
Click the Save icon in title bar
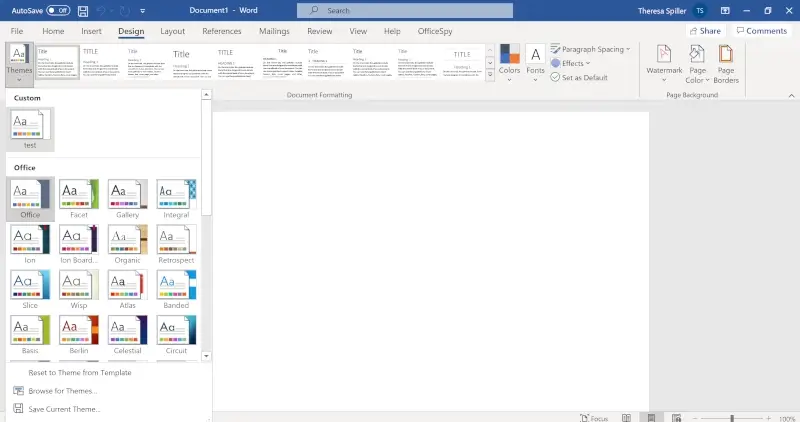click(82, 10)
